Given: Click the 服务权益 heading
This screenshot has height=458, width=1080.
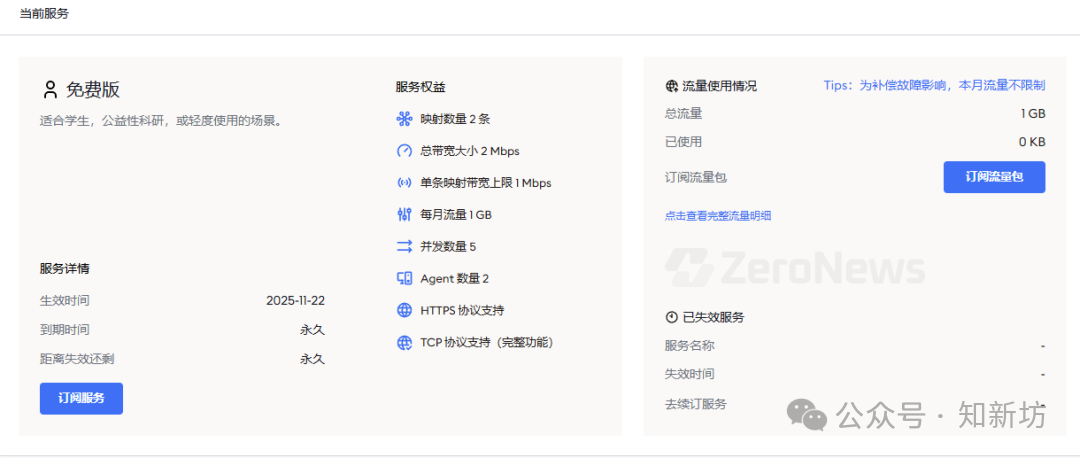Looking at the screenshot, I should tap(420, 87).
